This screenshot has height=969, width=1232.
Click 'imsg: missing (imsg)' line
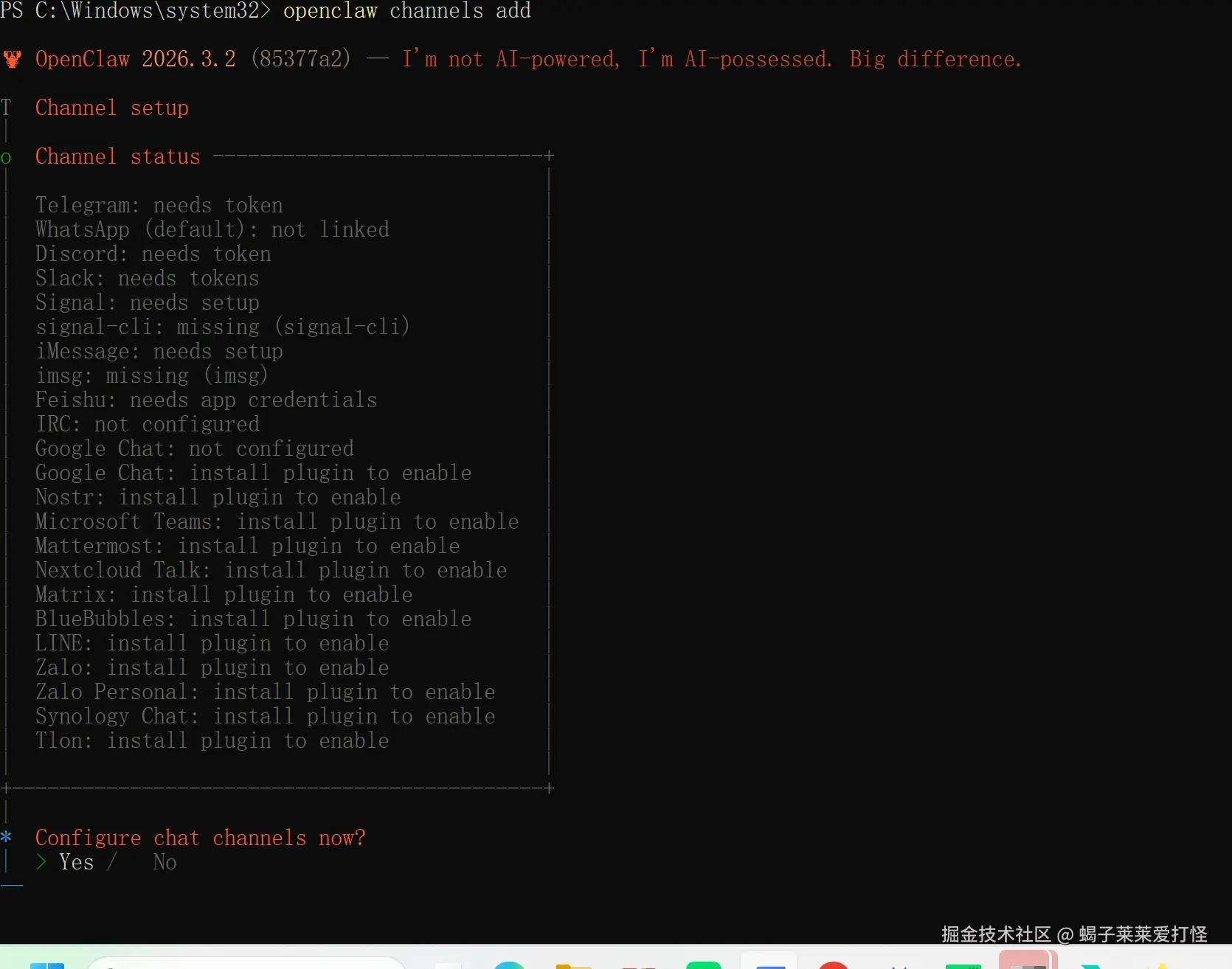pos(152,375)
